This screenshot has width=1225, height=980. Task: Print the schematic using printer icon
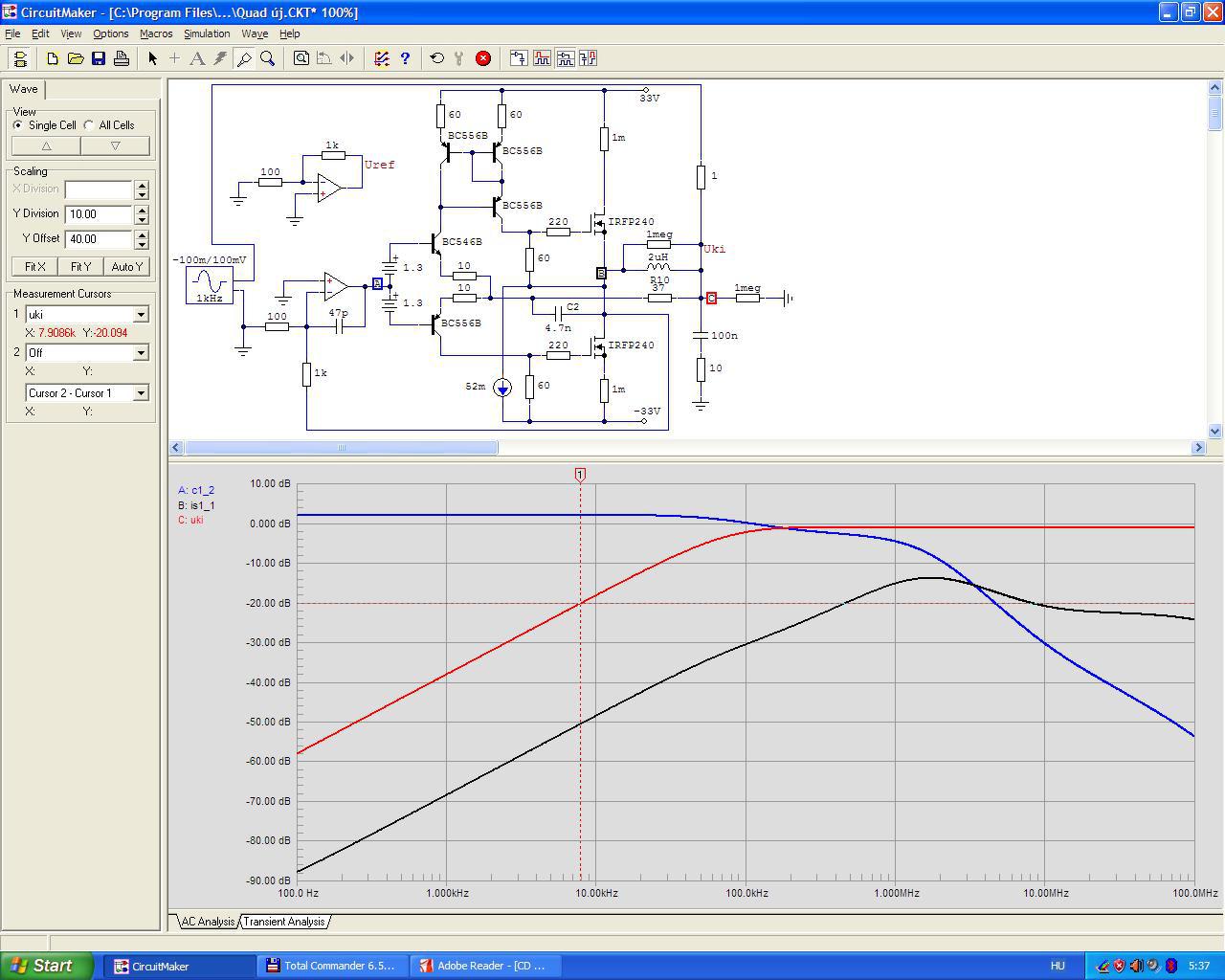point(122,58)
